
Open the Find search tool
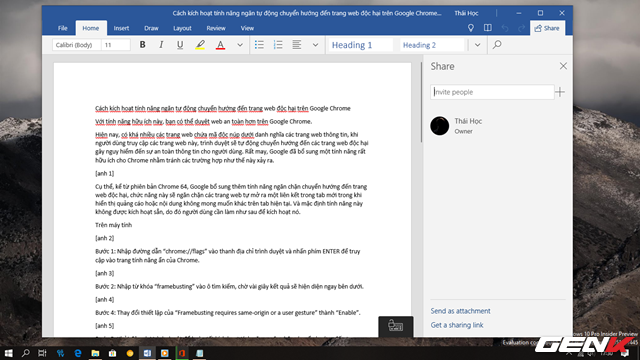click(x=497, y=45)
